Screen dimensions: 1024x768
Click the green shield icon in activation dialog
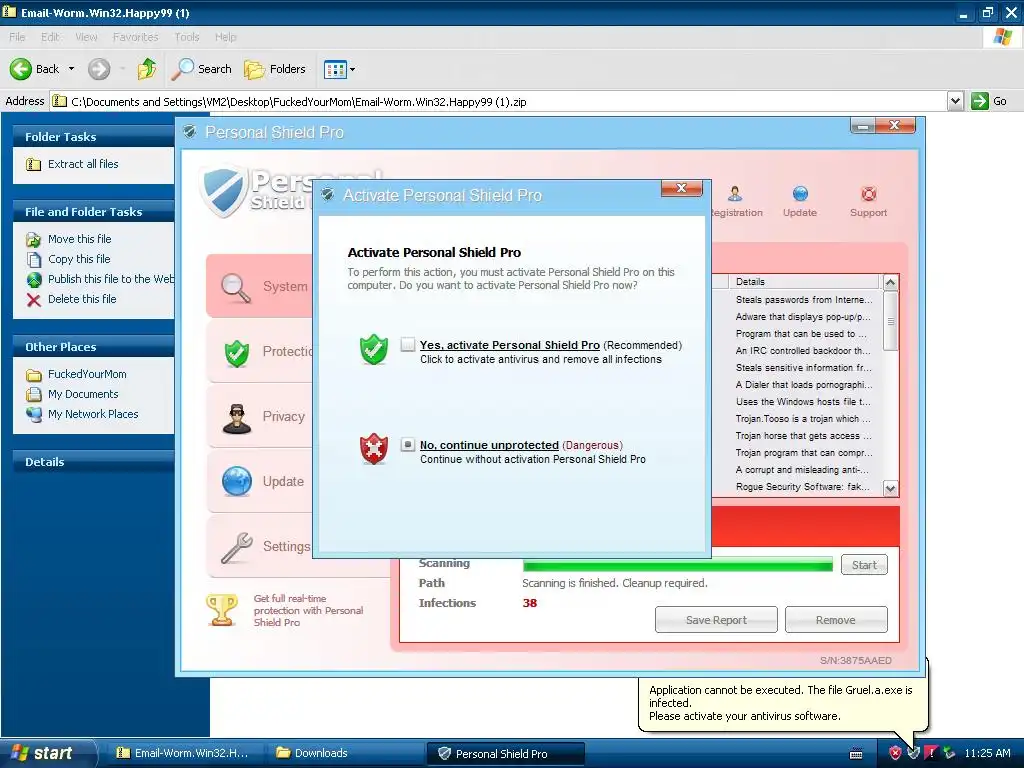pyautogui.click(x=374, y=349)
